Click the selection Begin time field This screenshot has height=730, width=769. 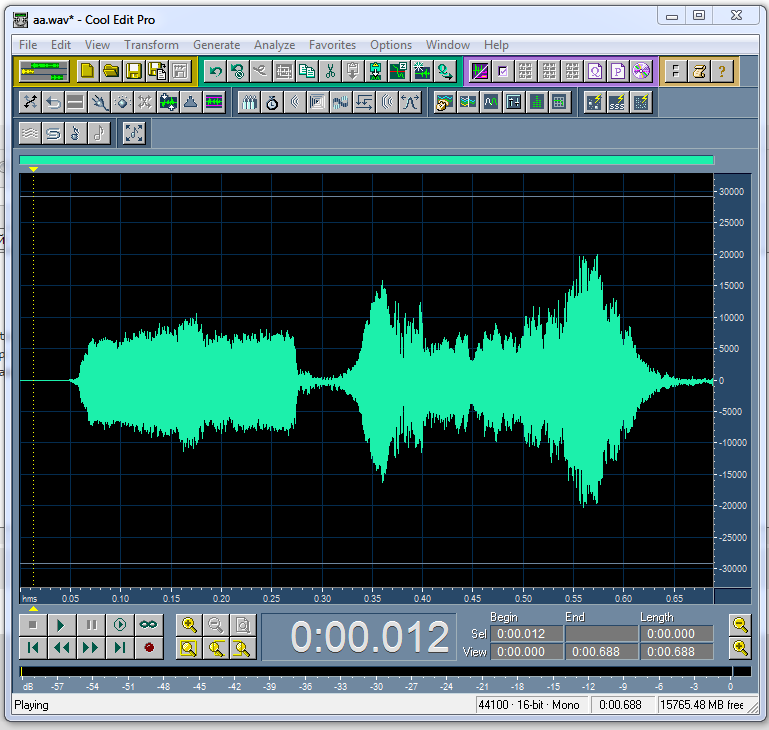(x=526, y=634)
